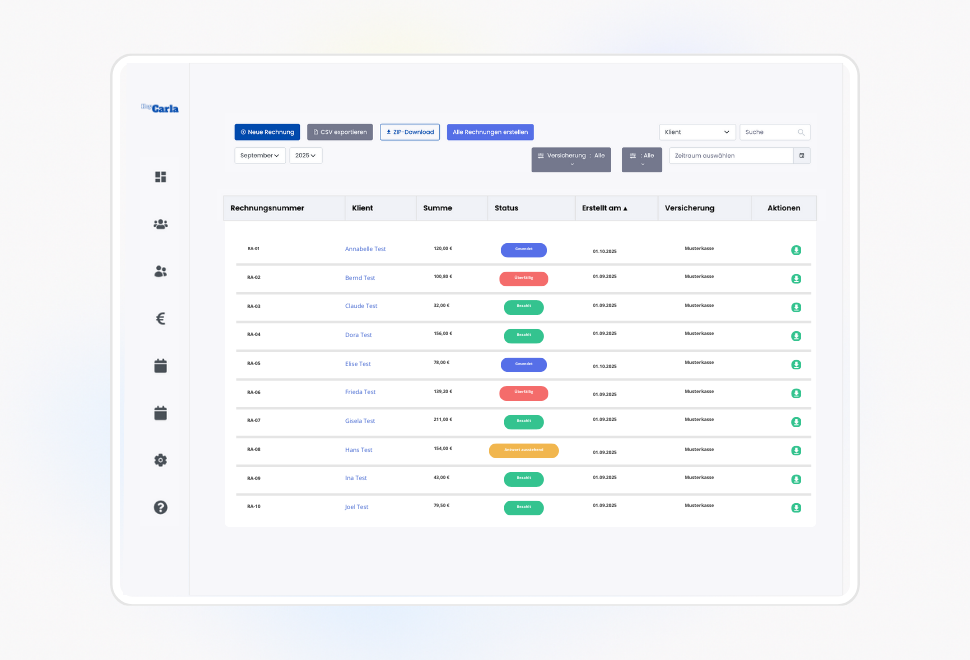Image resolution: width=970 pixels, height=660 pixels.
Task: Open the Gisela Test client link
Action: (x=360, y=421)
